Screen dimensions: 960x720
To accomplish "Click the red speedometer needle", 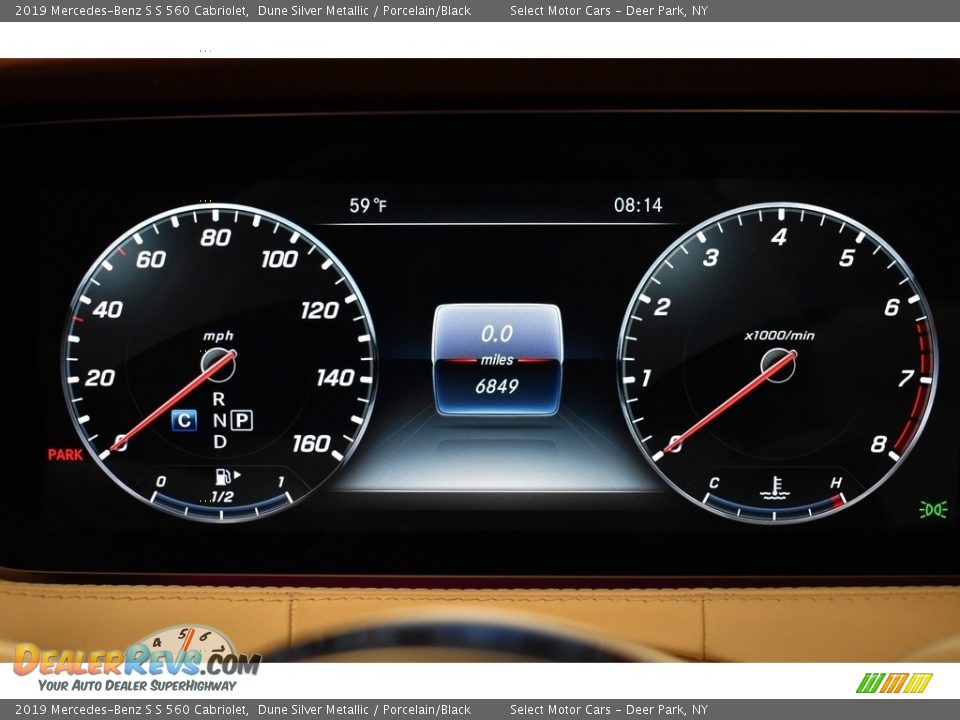I will [x=174, y=402].
